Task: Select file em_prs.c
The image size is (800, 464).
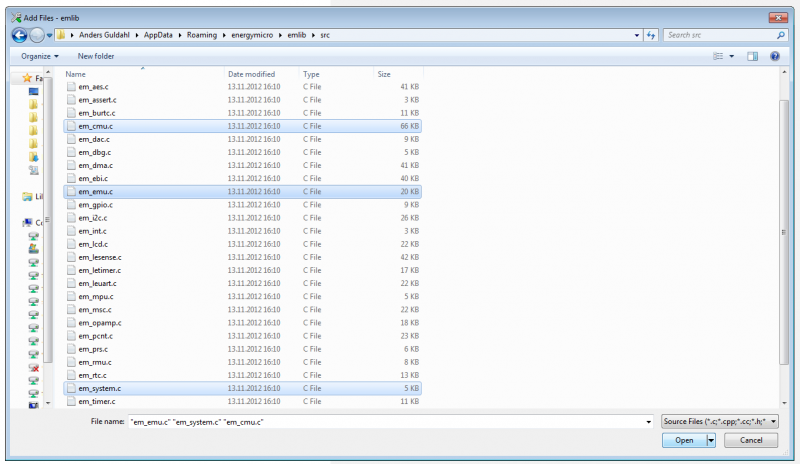Action: click(x=242, y=349)
